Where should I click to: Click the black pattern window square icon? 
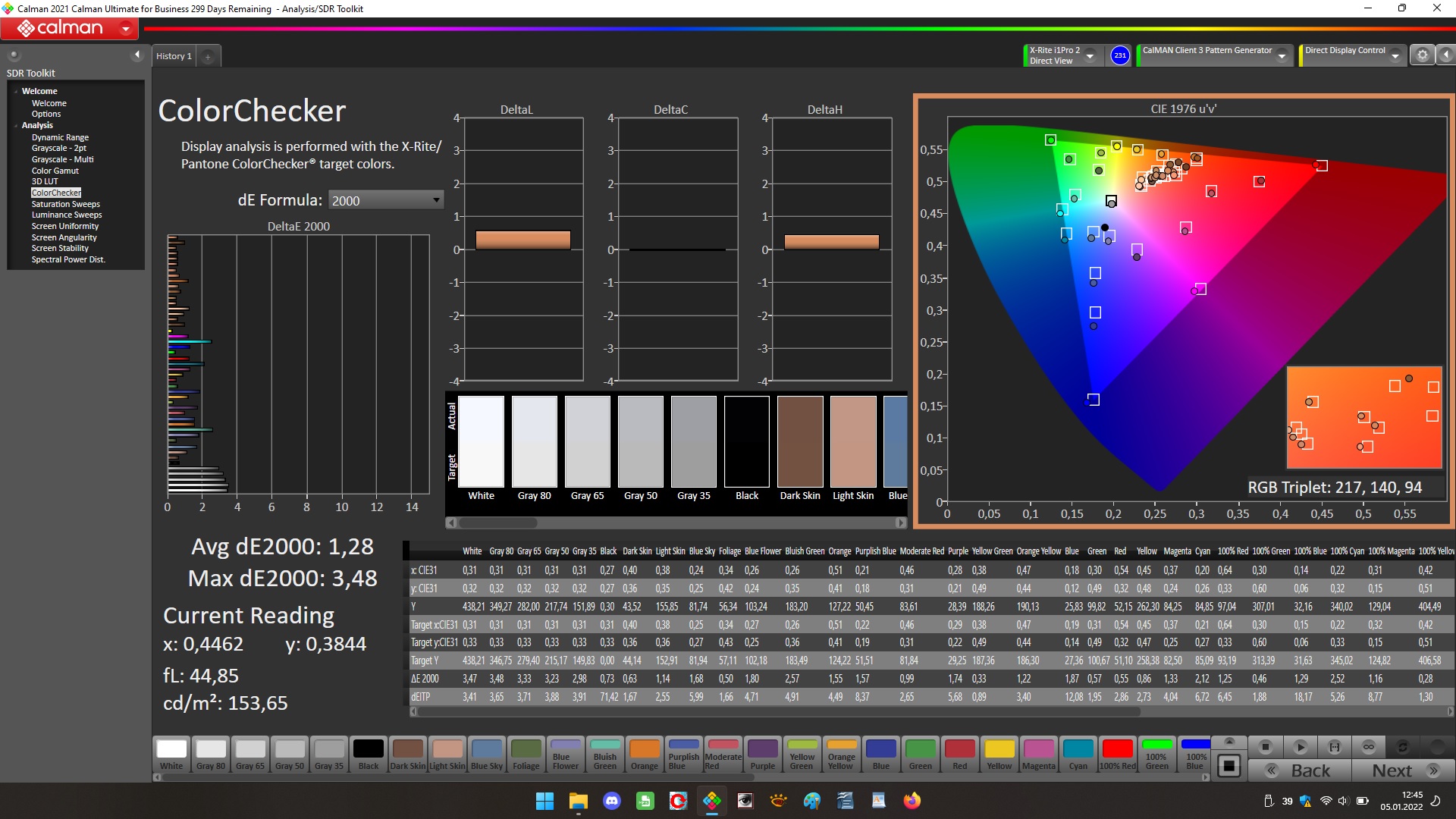(x=1229, y=766)
